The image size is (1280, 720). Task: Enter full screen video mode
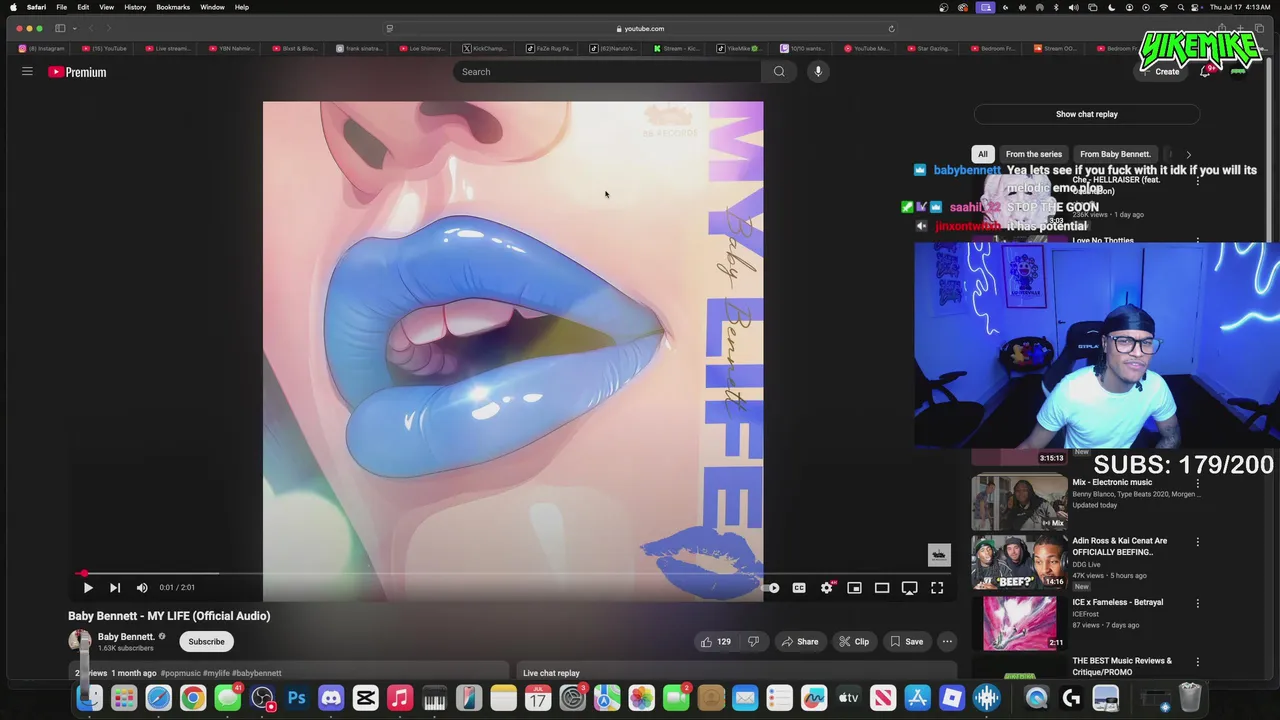[x=937, y=588]
